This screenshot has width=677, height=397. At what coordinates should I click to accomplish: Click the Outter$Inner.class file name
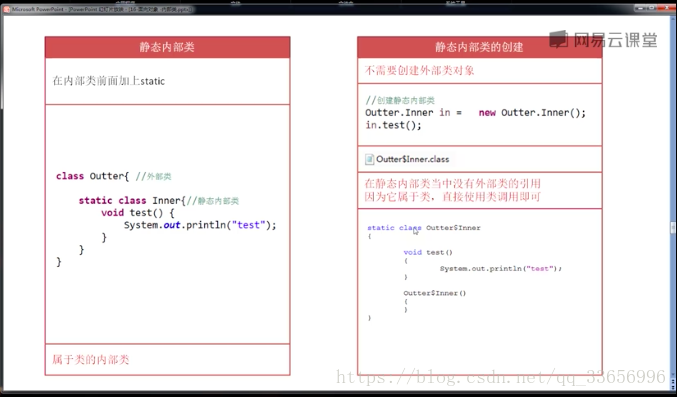412,159
